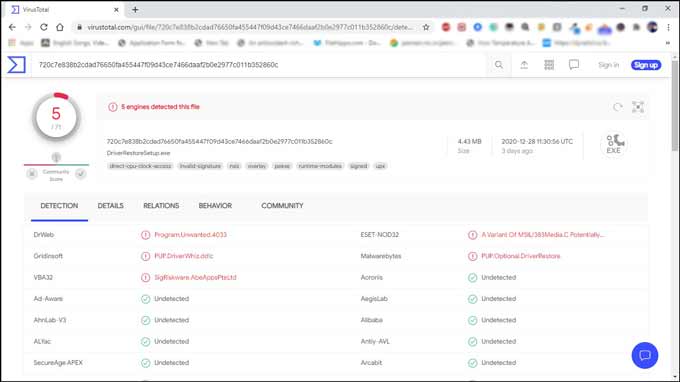The image size is (680, 382).
Task: Click the DriverRestoreSetup.exe file name
Action: [x=138, y=153]
